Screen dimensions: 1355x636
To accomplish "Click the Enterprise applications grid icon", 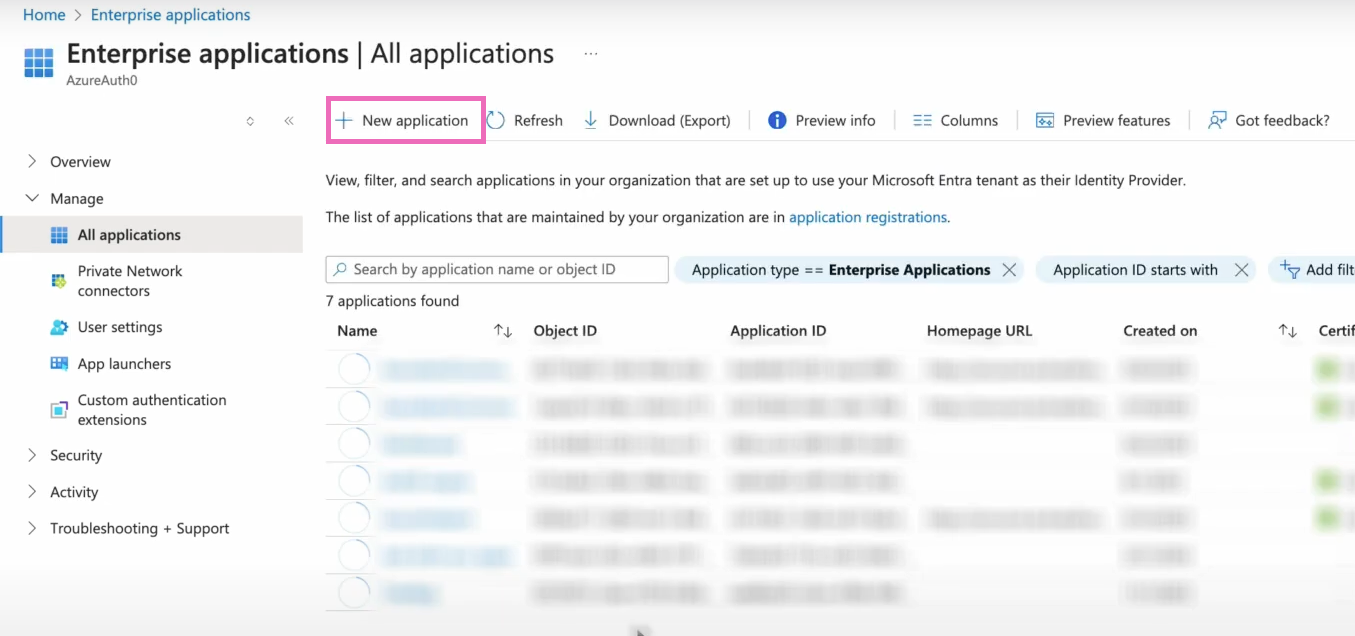I will (39, 61).
